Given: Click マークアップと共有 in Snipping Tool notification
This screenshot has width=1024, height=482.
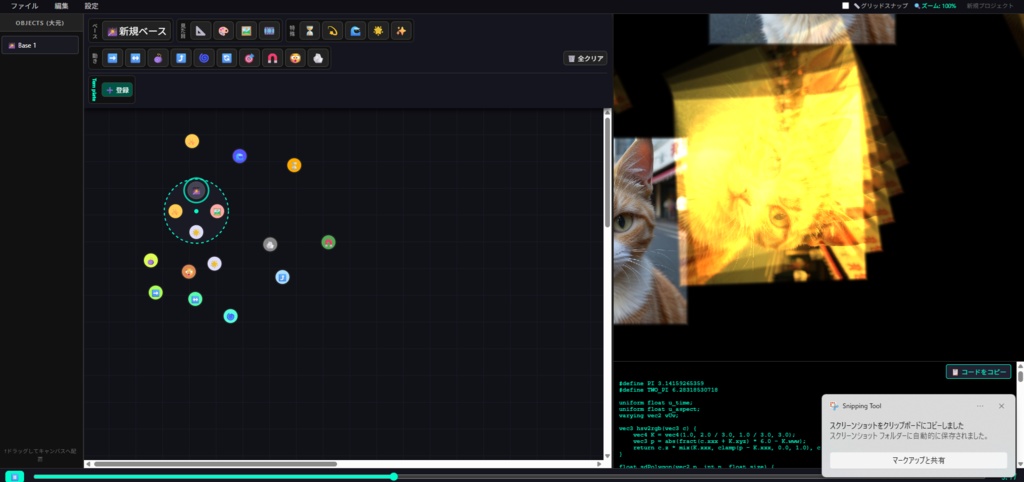Looking at the screenshot, I should [918, 460].
